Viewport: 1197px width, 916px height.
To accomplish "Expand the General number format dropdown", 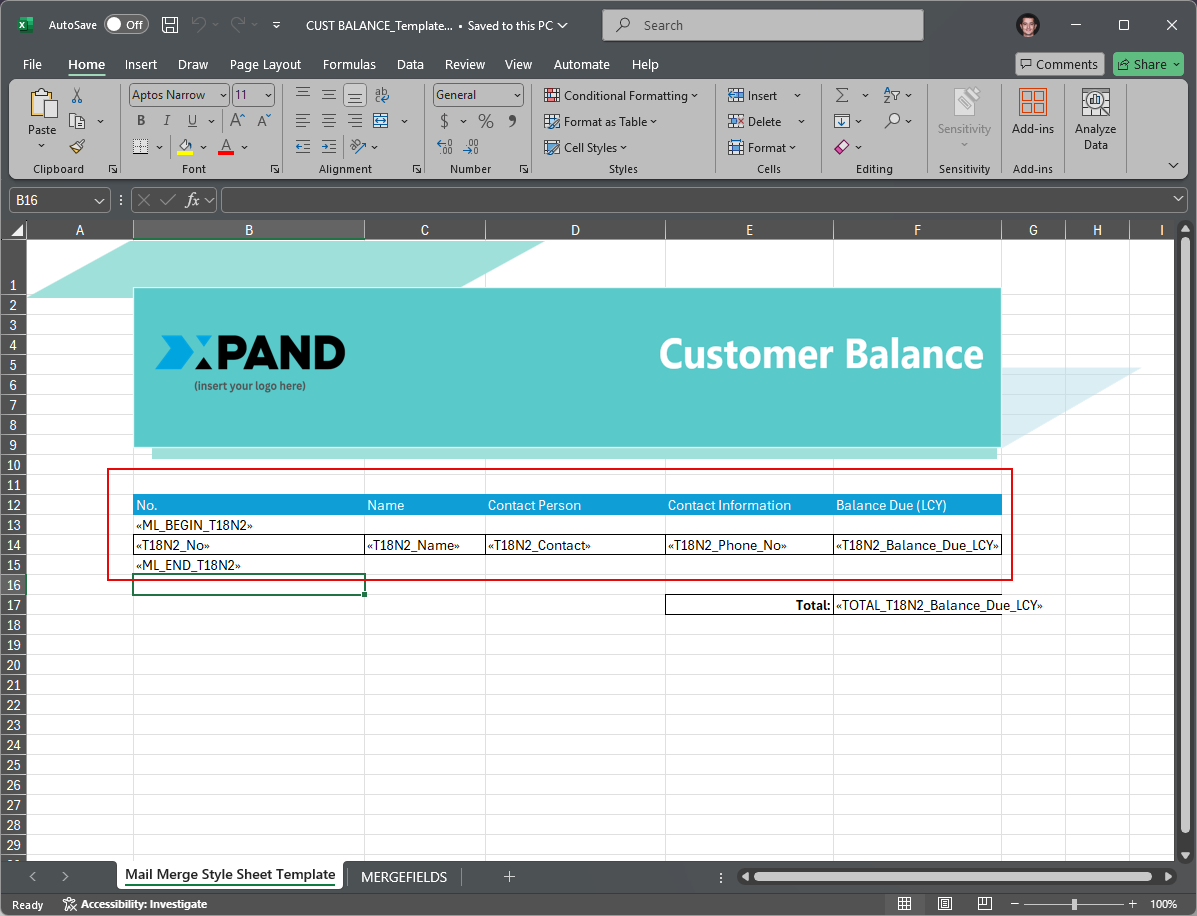I will click(517, 95).
